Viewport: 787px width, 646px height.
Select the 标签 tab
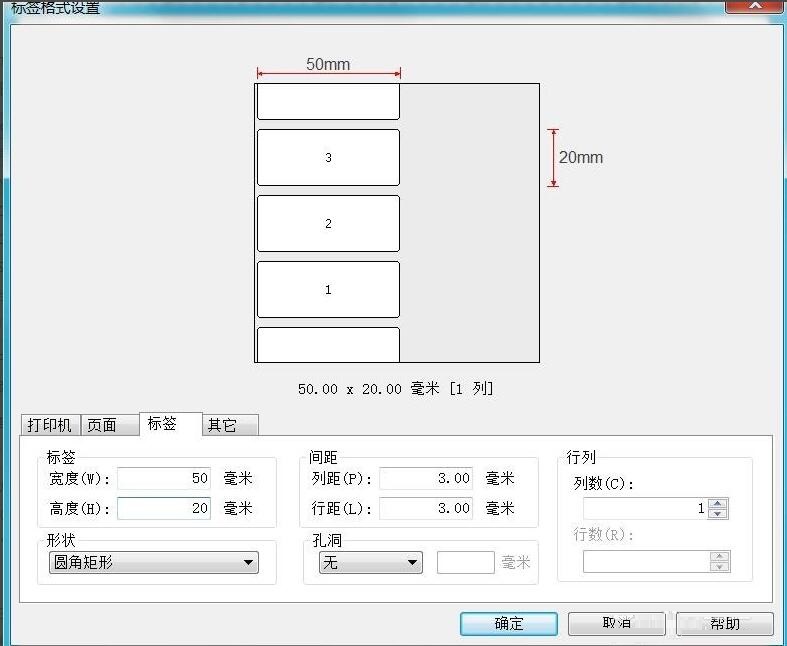[x=171, y=424]
